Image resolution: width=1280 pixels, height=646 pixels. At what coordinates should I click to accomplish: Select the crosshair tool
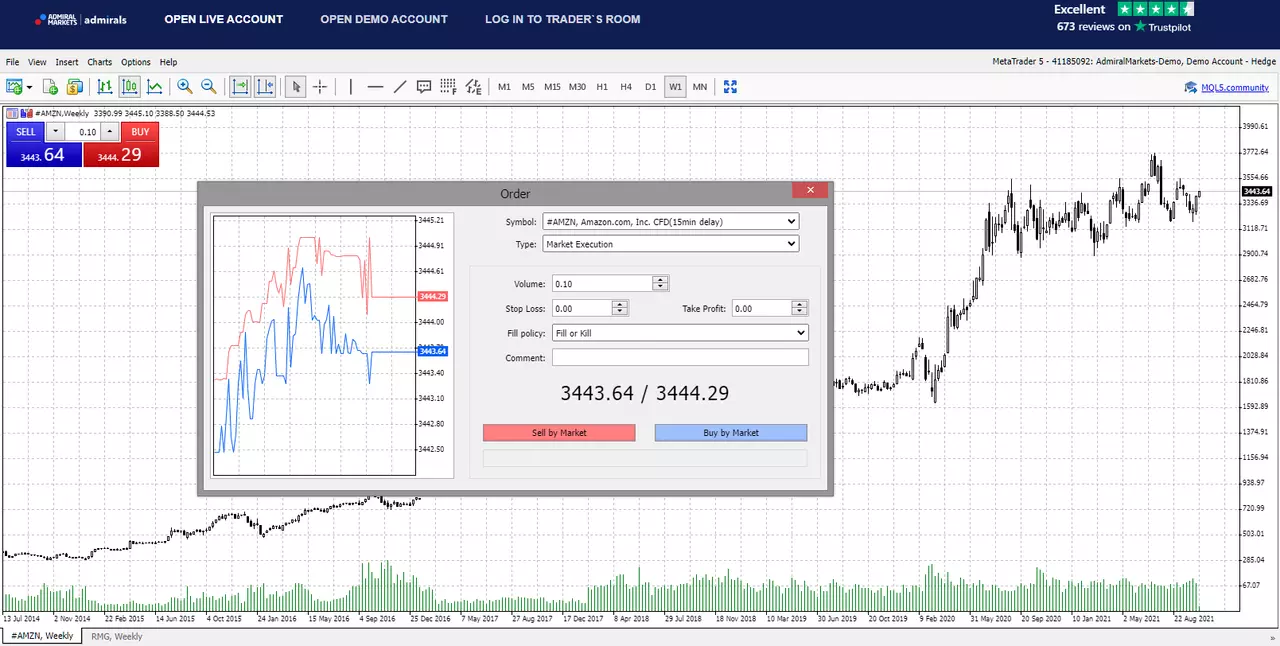[320, 87]
